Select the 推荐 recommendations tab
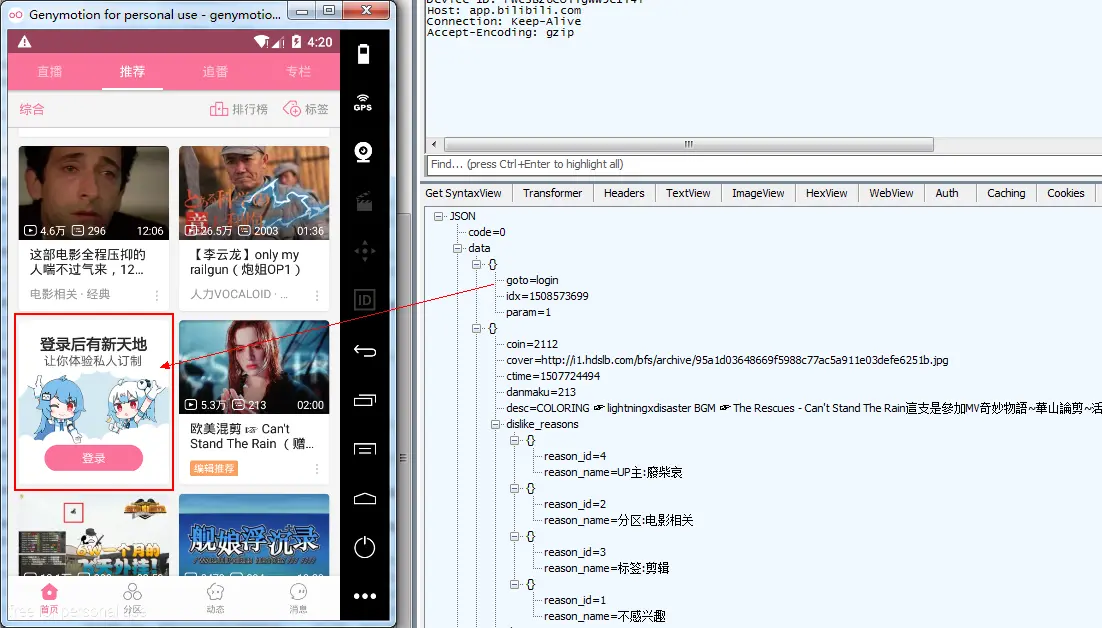The height and width of the screenshot is (628, 1102). pyautogui.click(x=132, y=71)
